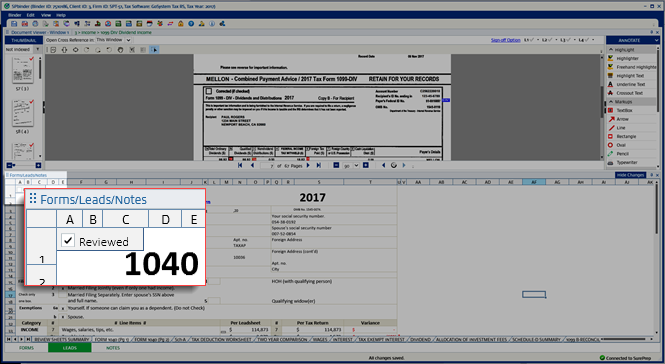Select the Freehand Highlighter tool
This screenshot has height=364, width=665.
[632, 67]
